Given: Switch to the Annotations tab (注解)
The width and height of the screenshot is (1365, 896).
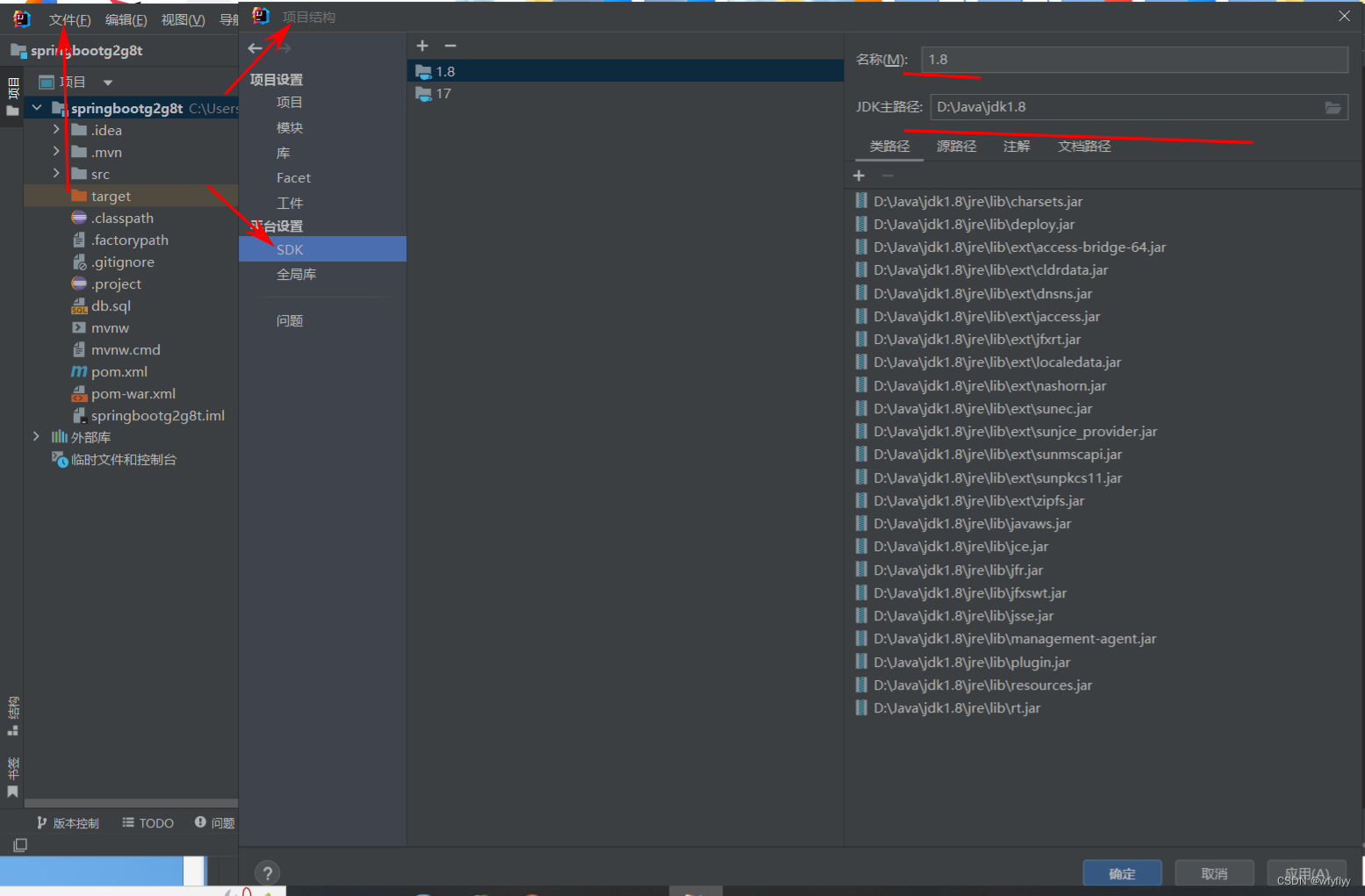Looking at the screenshot, I should coord(1017,147).
